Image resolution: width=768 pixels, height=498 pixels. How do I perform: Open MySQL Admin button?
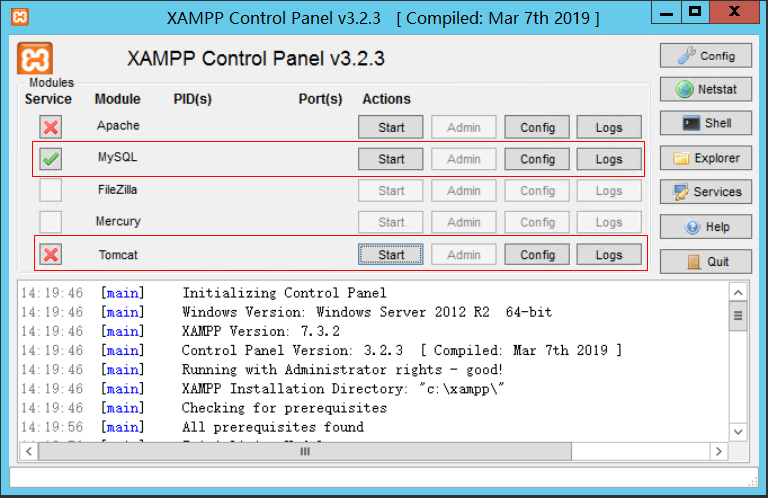[x=463, y=159]
